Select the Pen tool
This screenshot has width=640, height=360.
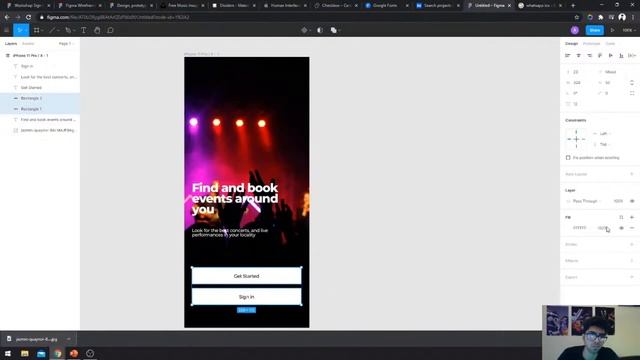tap(68, 30)
